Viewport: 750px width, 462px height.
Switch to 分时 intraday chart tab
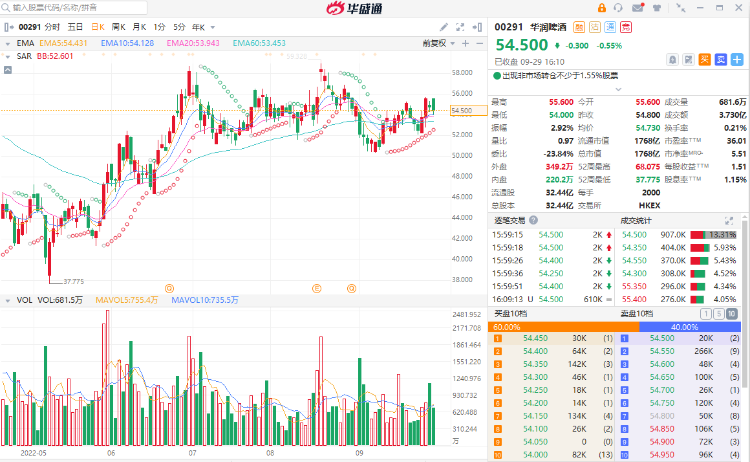52,27
